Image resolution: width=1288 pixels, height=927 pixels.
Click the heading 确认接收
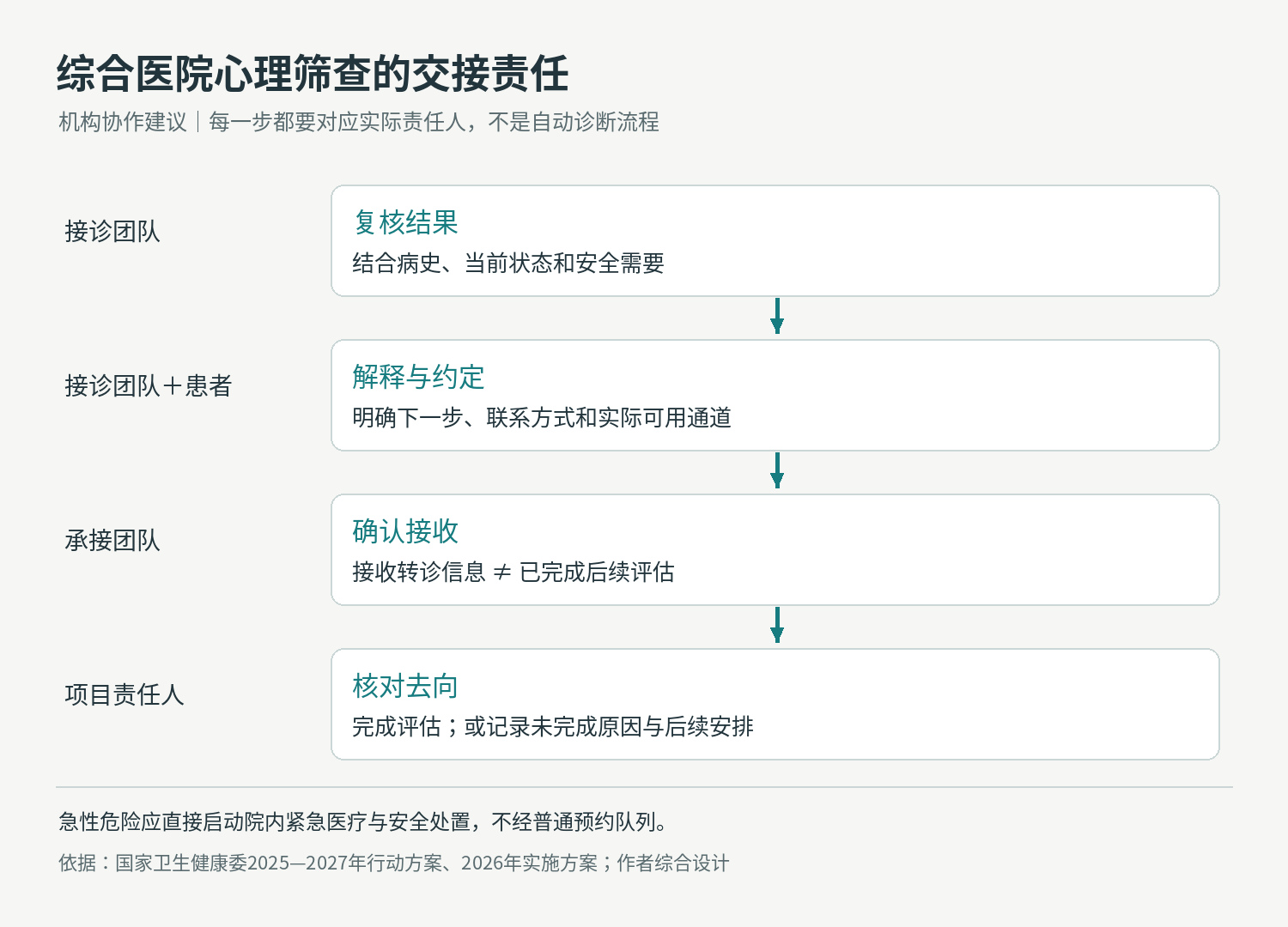pyautogui.click(x=406, y=531)
